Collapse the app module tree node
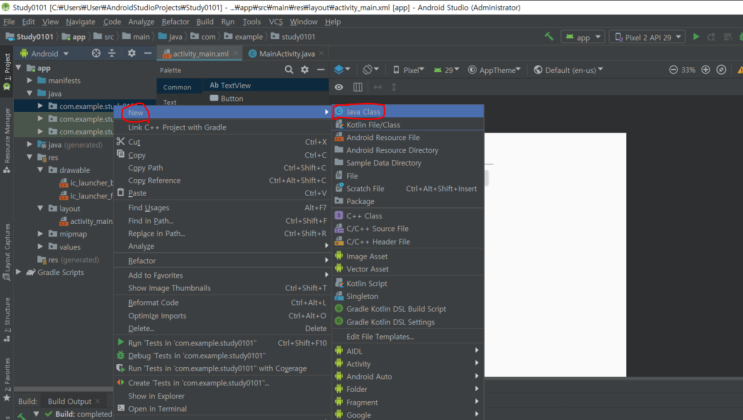 point(18,68)
